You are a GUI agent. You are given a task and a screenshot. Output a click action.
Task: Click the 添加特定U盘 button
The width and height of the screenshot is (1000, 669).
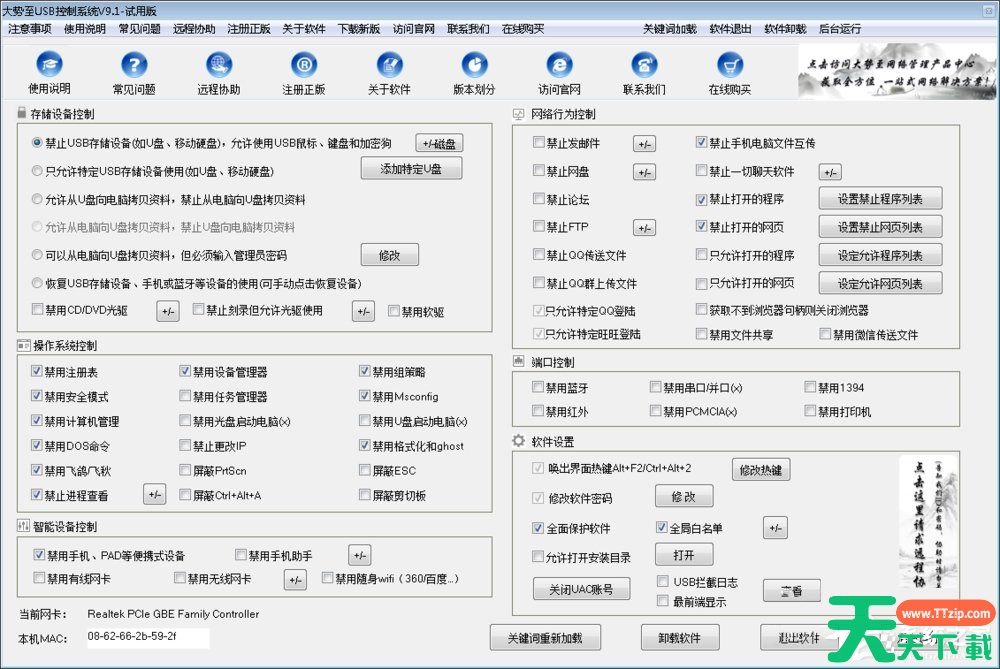(x=411, y=169)
